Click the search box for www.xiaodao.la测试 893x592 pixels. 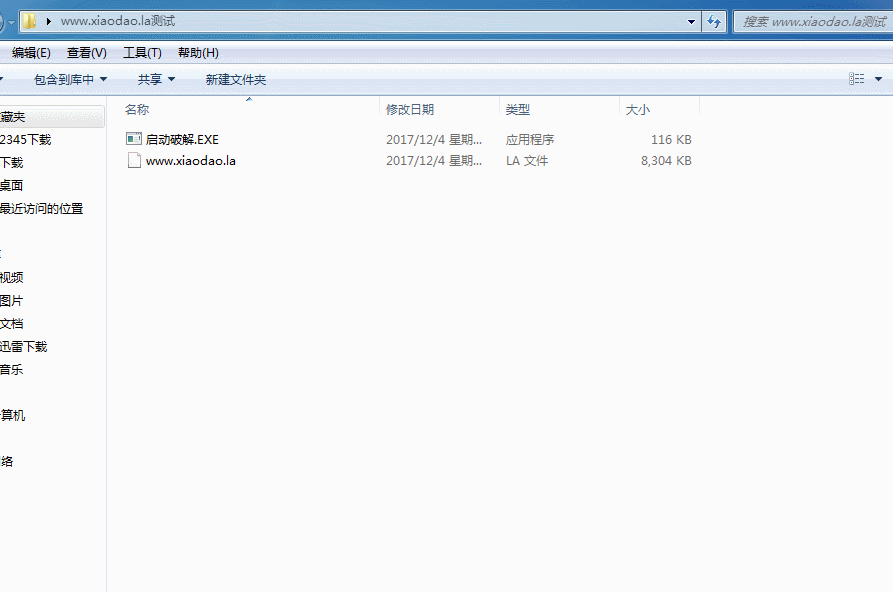tap(810, 21)
